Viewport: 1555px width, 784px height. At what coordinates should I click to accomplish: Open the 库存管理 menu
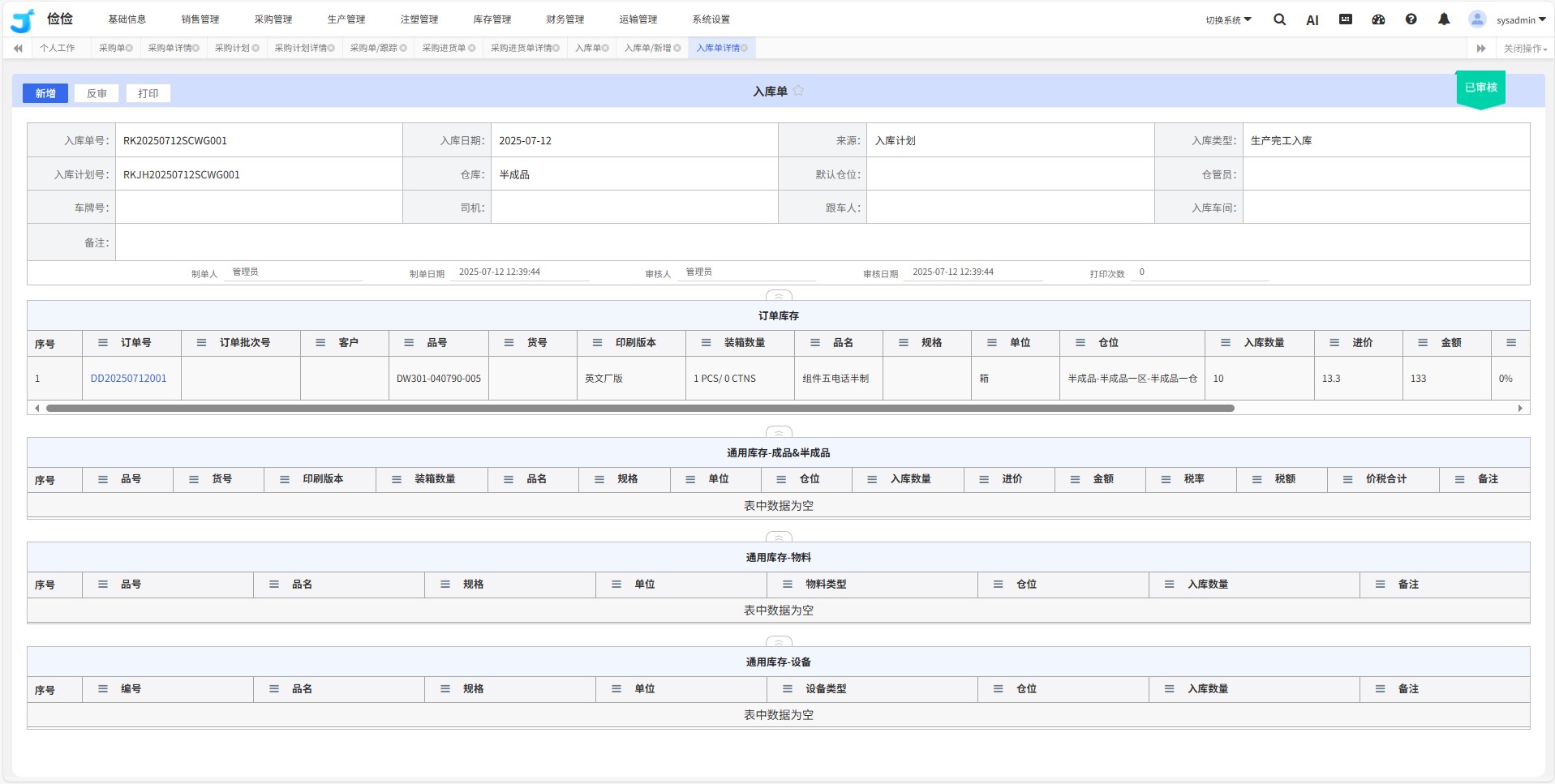(492, 19)
